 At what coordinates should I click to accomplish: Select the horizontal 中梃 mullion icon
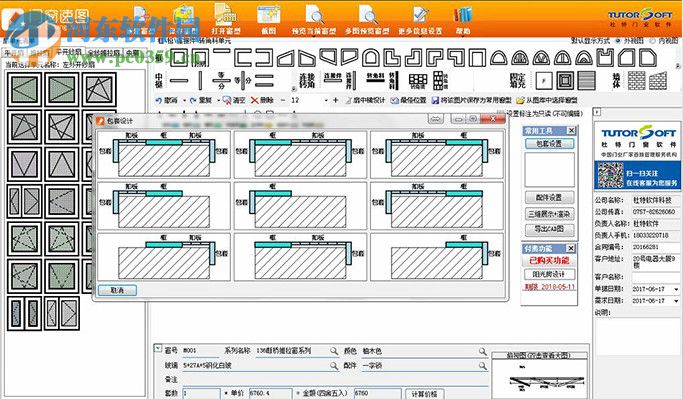point(179,81)
